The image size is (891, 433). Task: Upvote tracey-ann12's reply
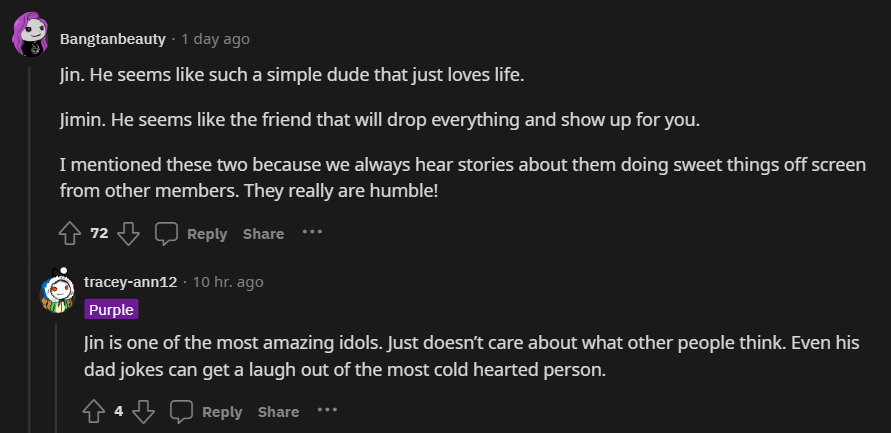click(x=94, y=411)
